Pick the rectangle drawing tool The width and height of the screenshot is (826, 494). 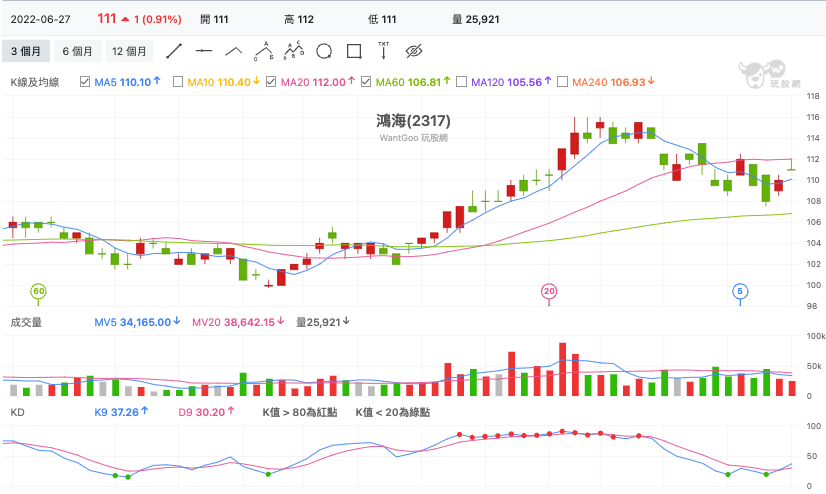[x=354, y=51]
